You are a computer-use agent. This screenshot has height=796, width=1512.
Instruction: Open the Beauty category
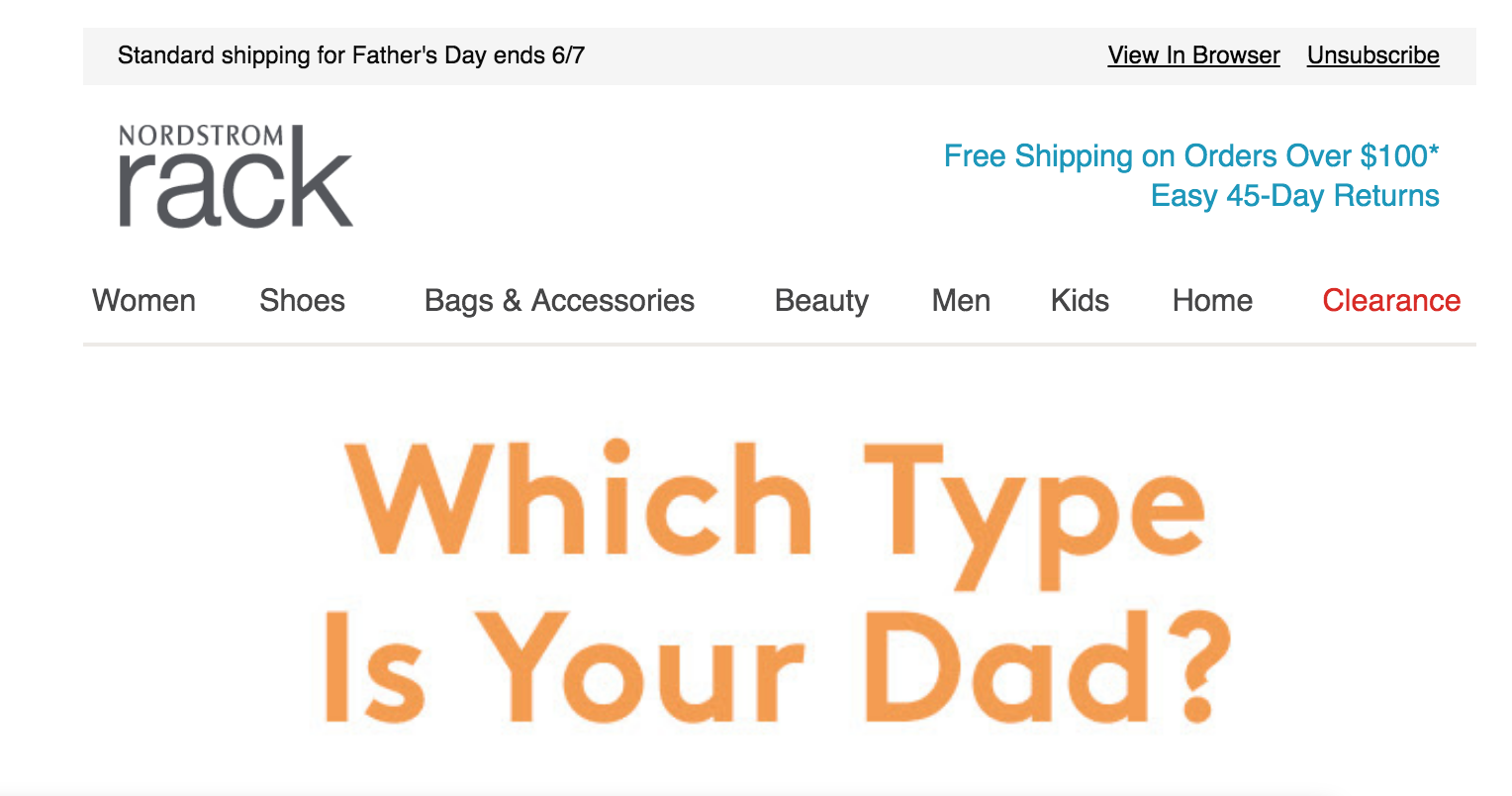pyautogui.click(x=821, y=301)
